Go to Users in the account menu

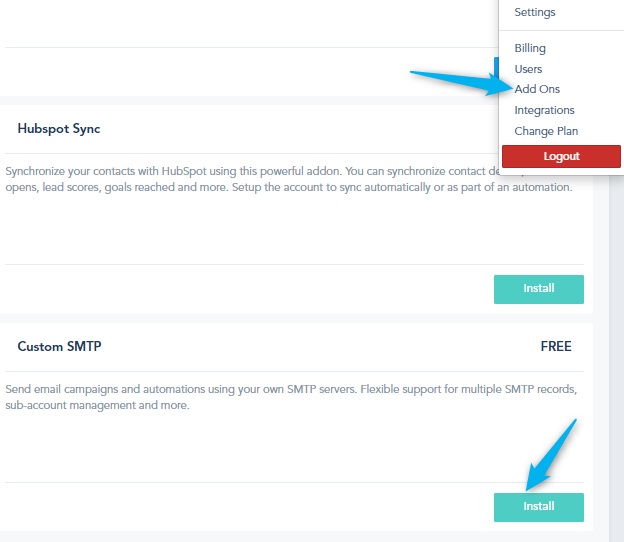528,69
